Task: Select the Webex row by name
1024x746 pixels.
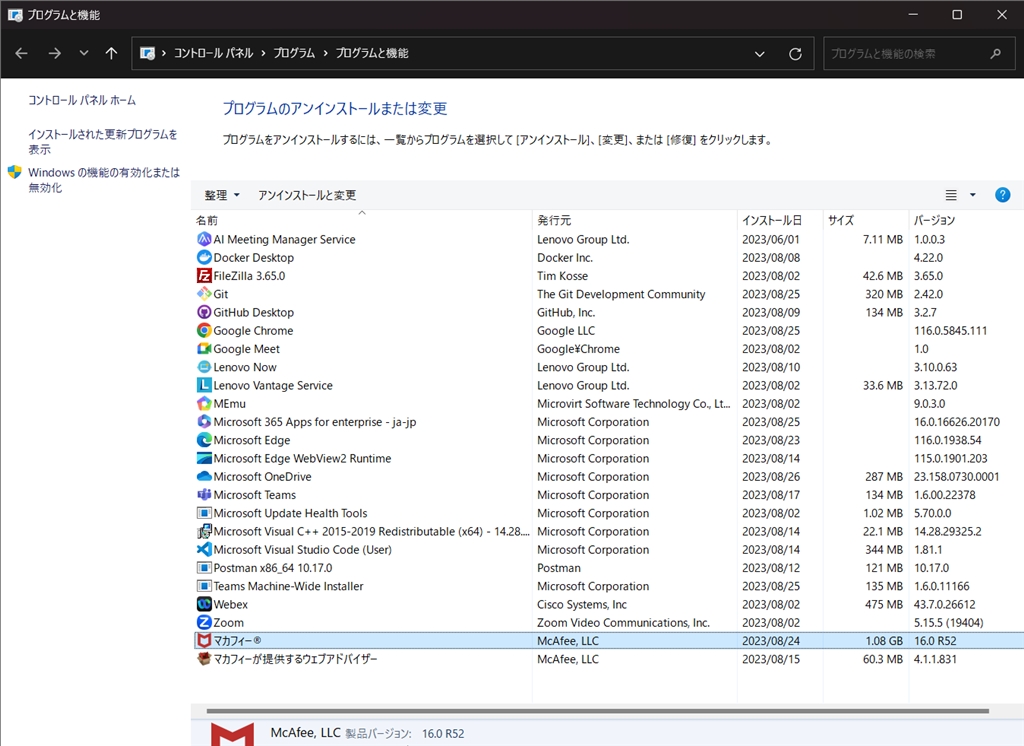Action: (231, 605)
